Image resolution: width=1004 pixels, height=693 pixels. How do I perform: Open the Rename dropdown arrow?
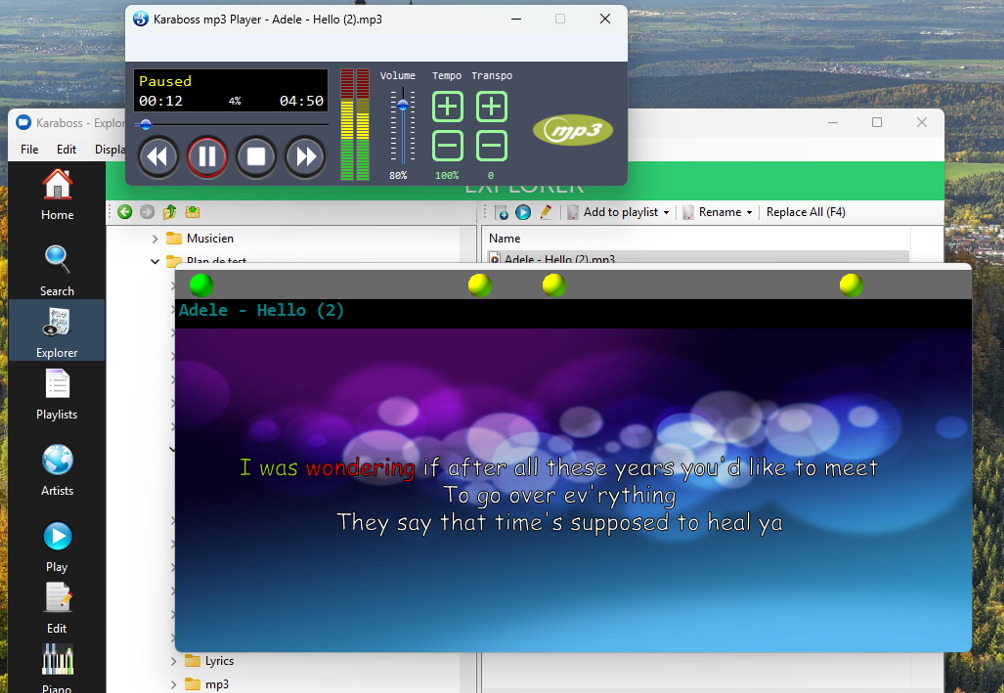(x=749, y=213)
